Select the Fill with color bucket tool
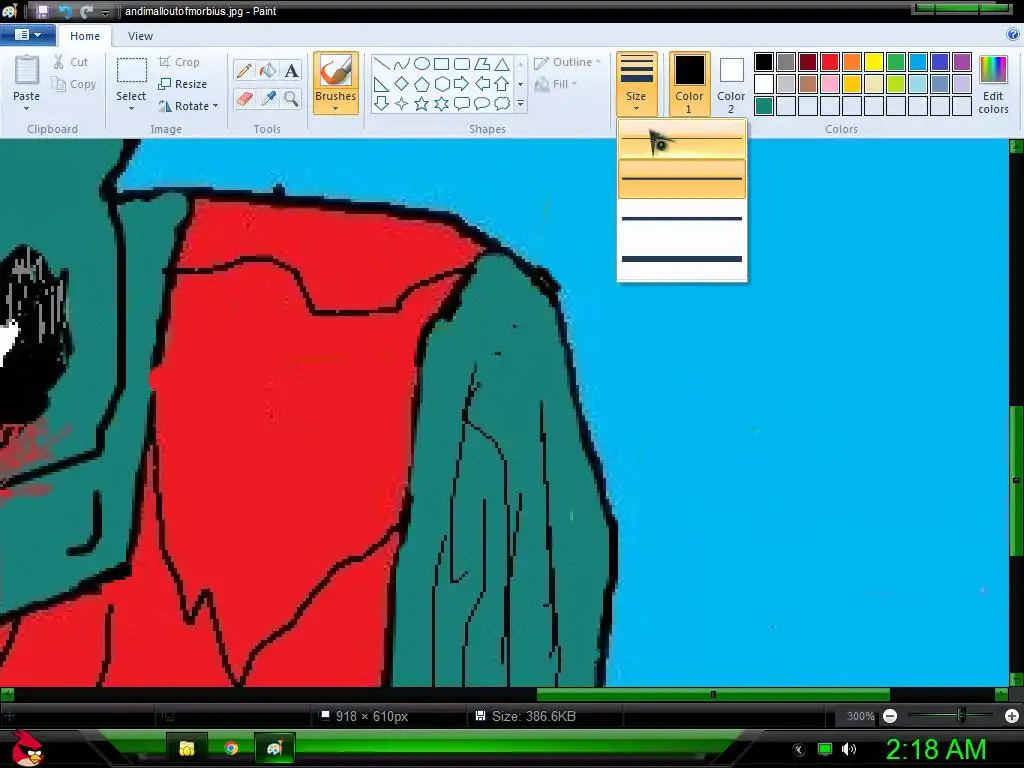The height and width of the screenshot is (768, 1024). click(x=268, y=71)
